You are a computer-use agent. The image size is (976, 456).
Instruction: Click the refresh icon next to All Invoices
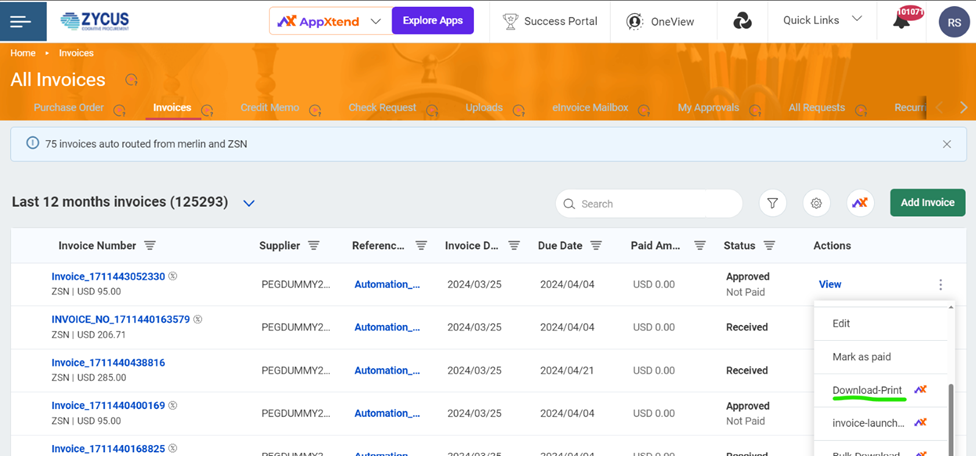point(131,80)
